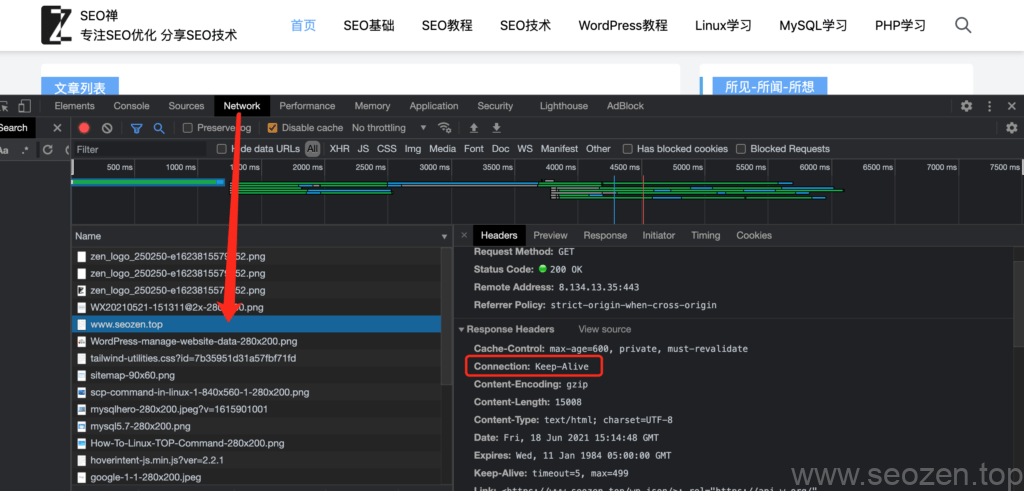Open the Lighthouse tab
The image size is (1024, 491).
pyautogui.click(x=564, y=106)
